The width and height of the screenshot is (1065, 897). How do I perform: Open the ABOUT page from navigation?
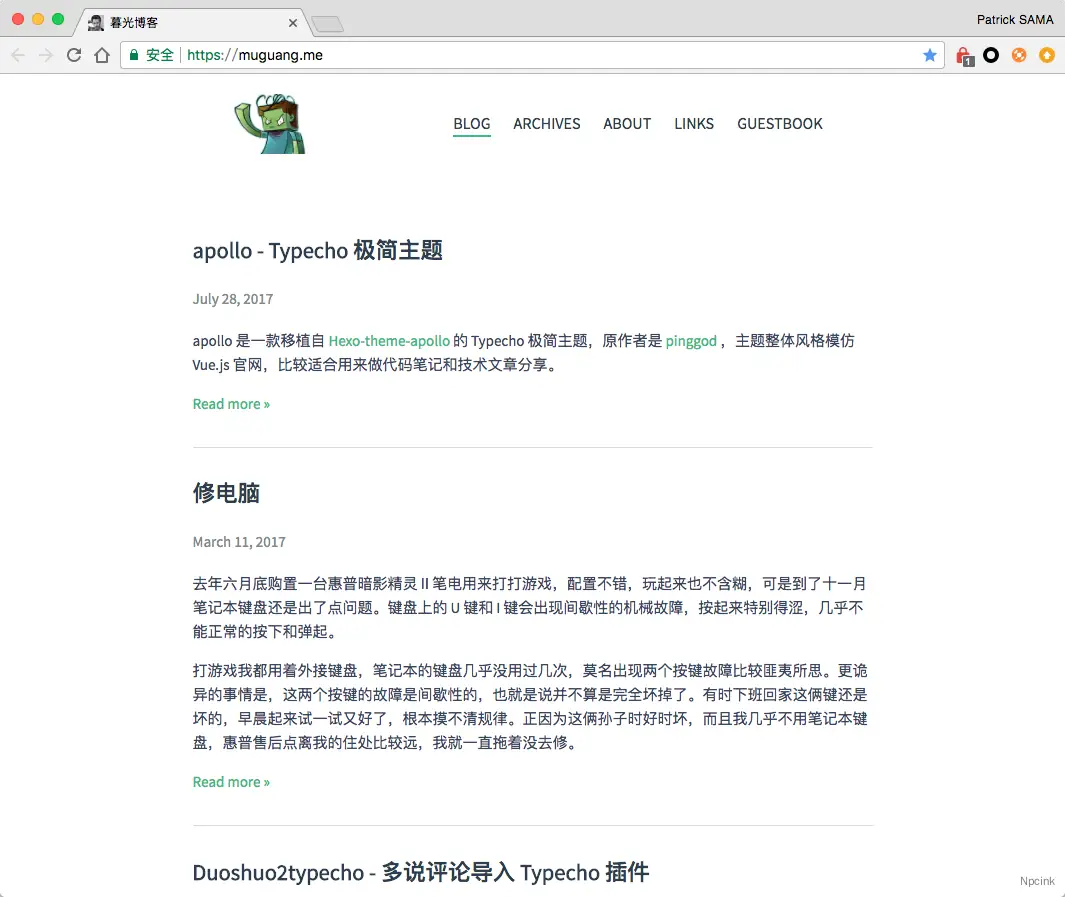[627, 124]
